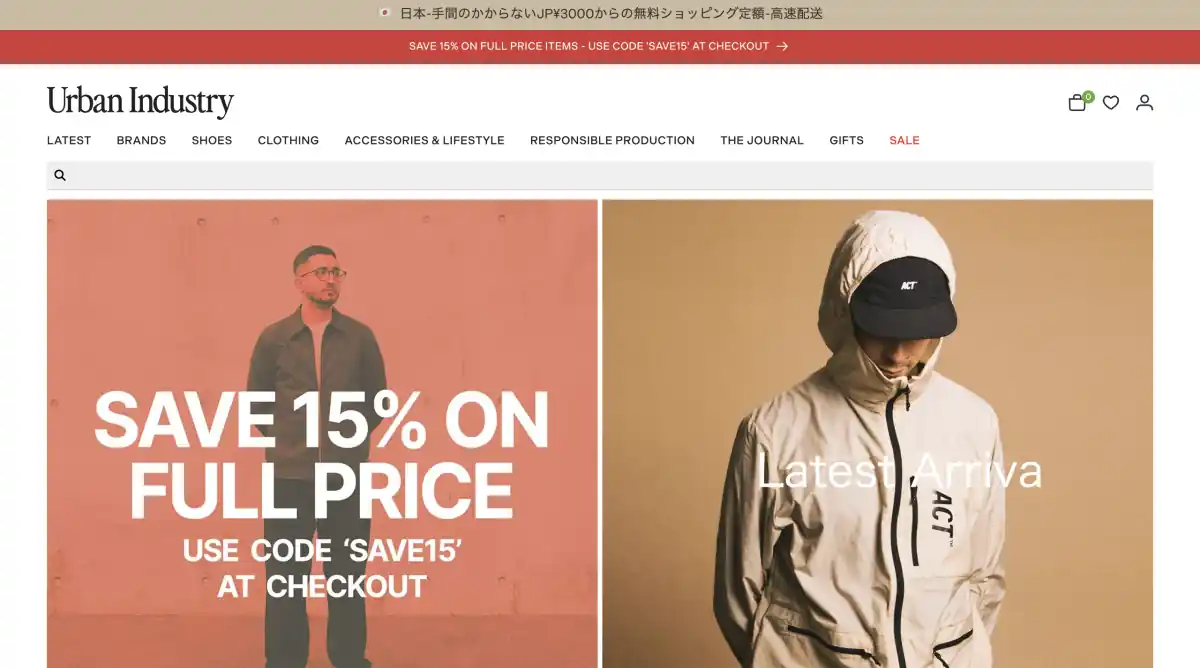Viewport: 1200px width, 668px height.
Task: Open the Latest Arrivals jacket image
Action: (877, 433)
